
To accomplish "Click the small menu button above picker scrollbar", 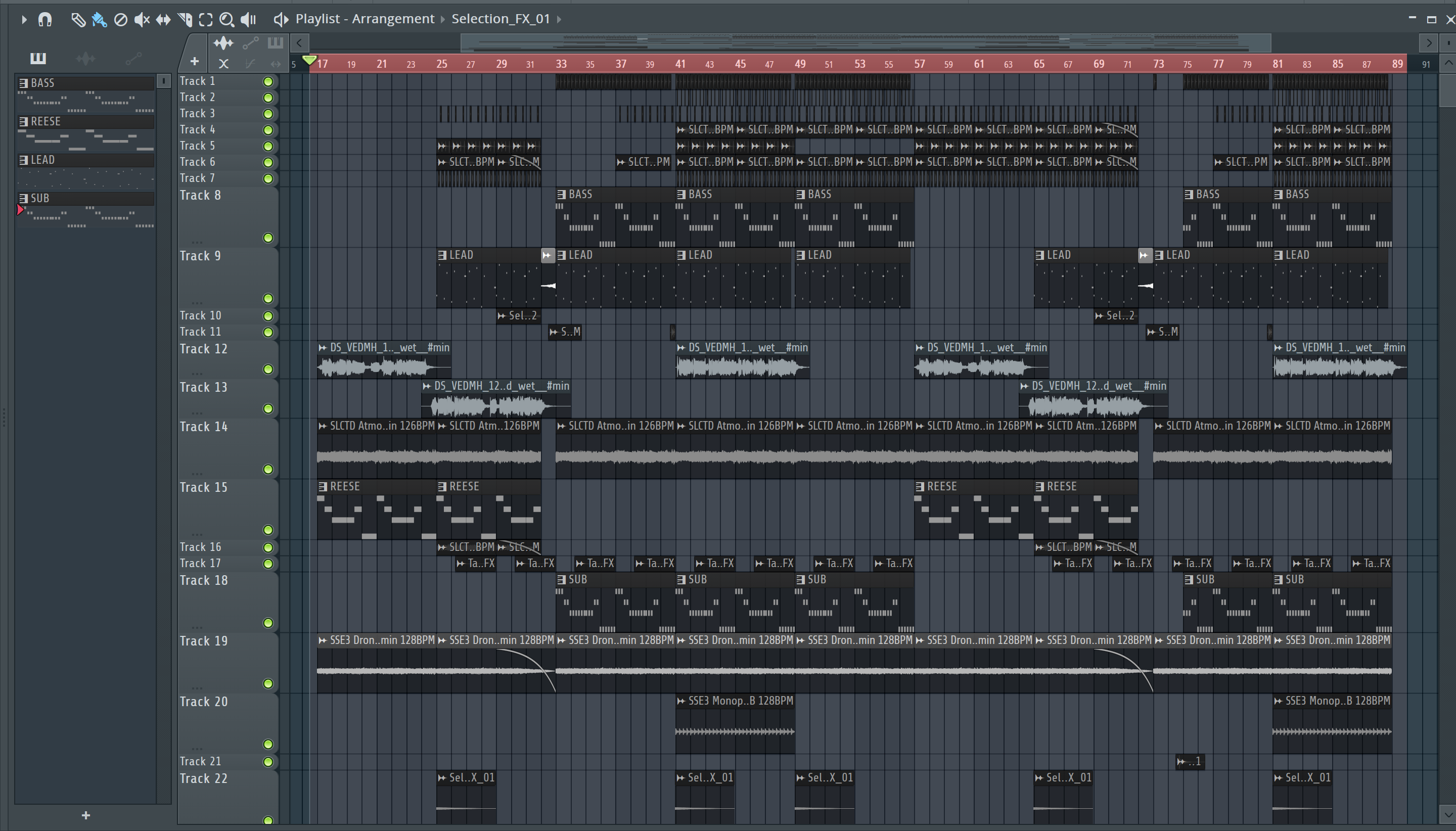I will tap(164, 81).
